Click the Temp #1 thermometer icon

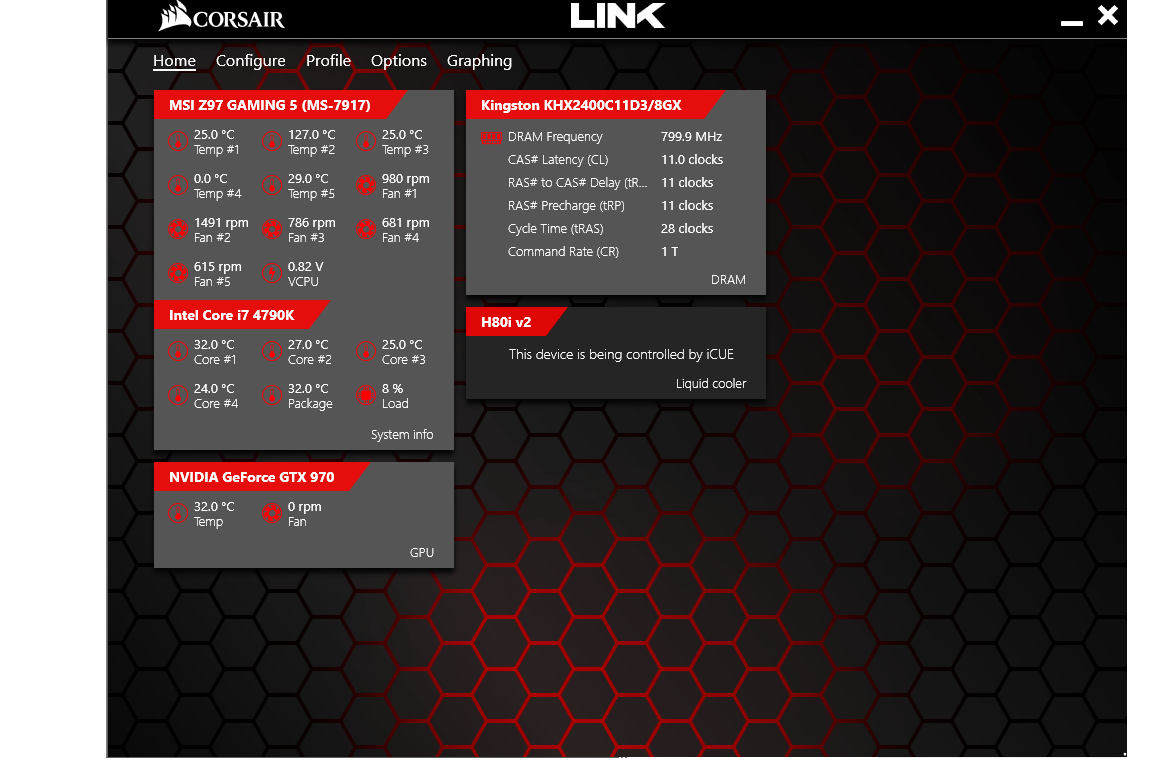pos(178,141)
